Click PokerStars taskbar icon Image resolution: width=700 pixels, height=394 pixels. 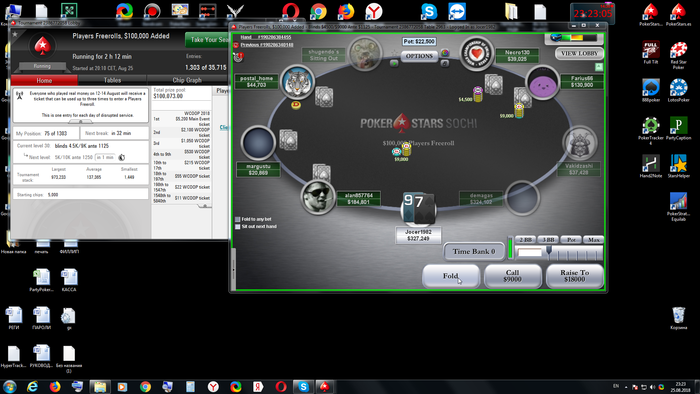(325, 386)
